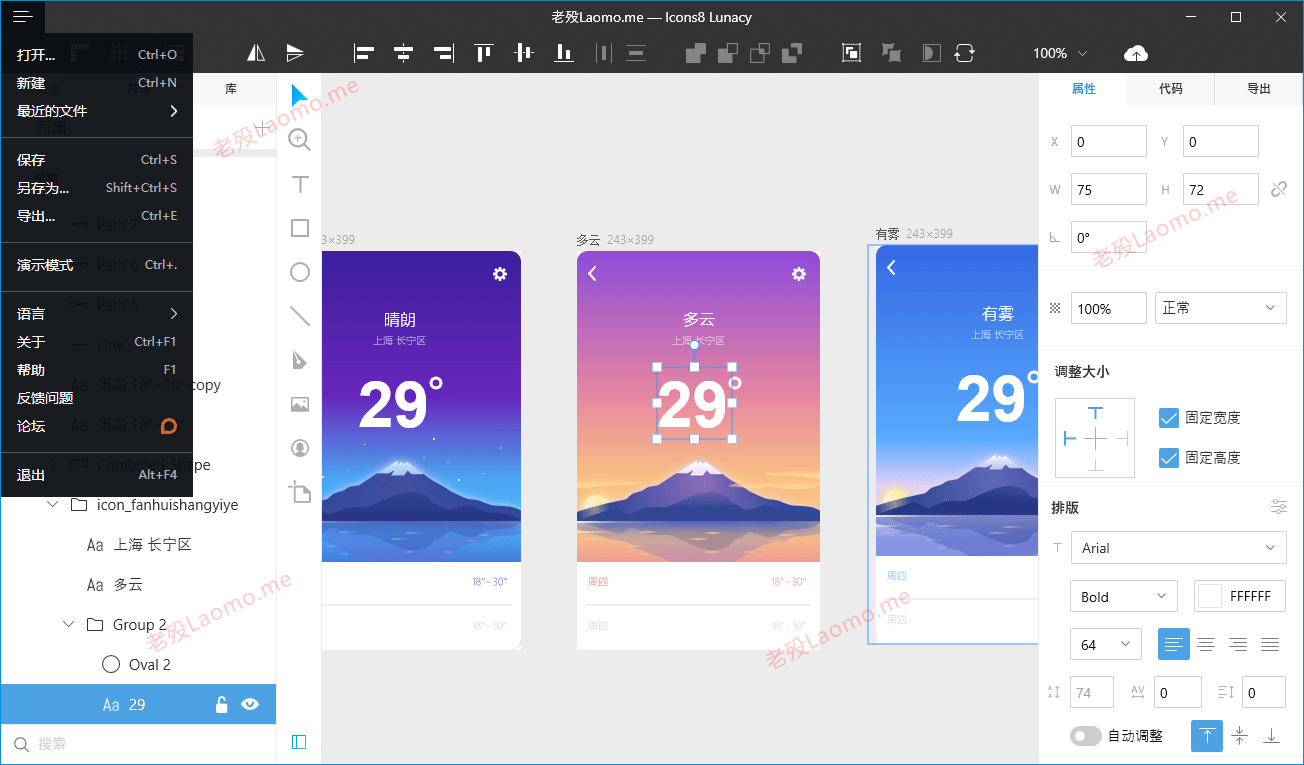Enable the 自动调整 switch
The width and height of the screenshot is (1304, 765).
point(1086,736)
